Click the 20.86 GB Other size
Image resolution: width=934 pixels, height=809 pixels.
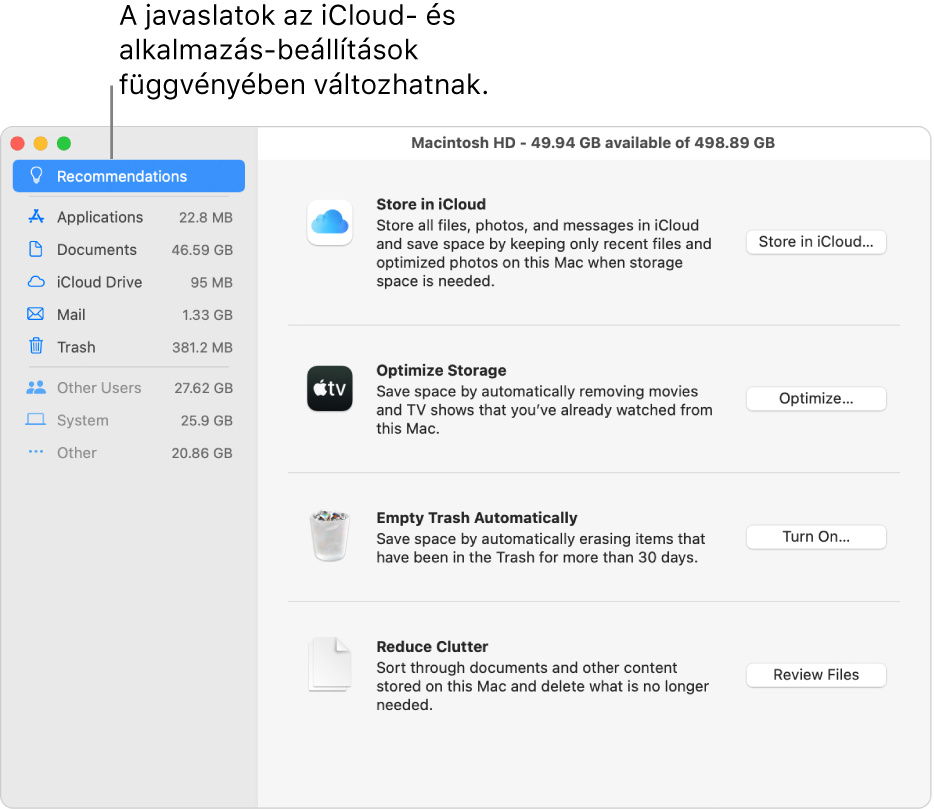202,453
